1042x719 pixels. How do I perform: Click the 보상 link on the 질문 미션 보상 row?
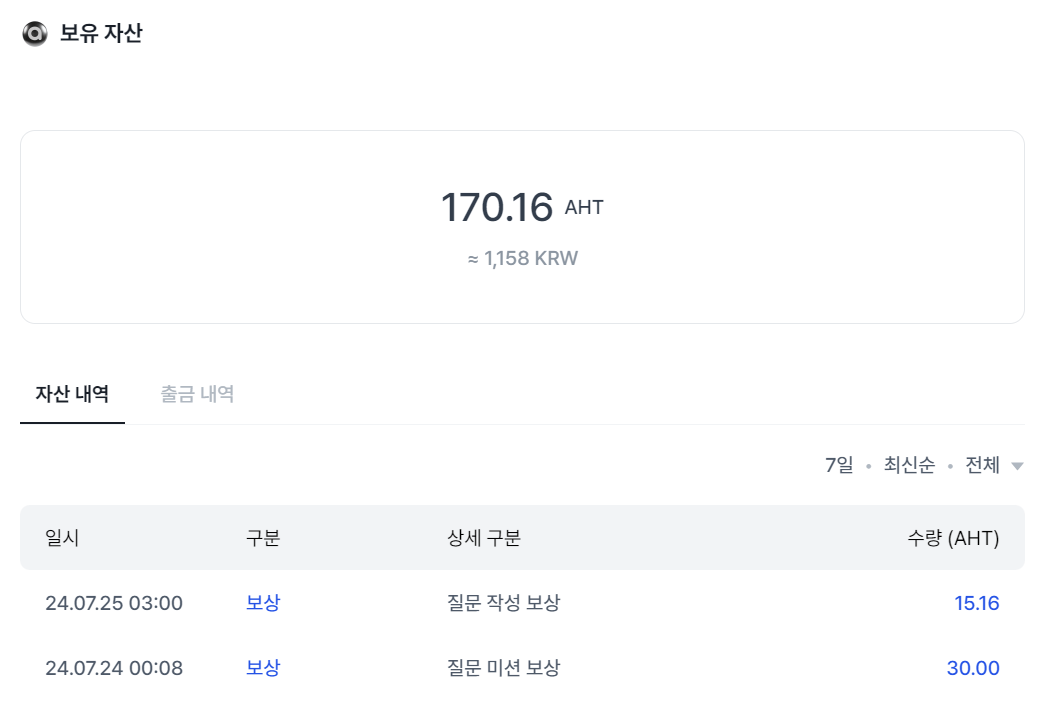click(x=260, y=667)
